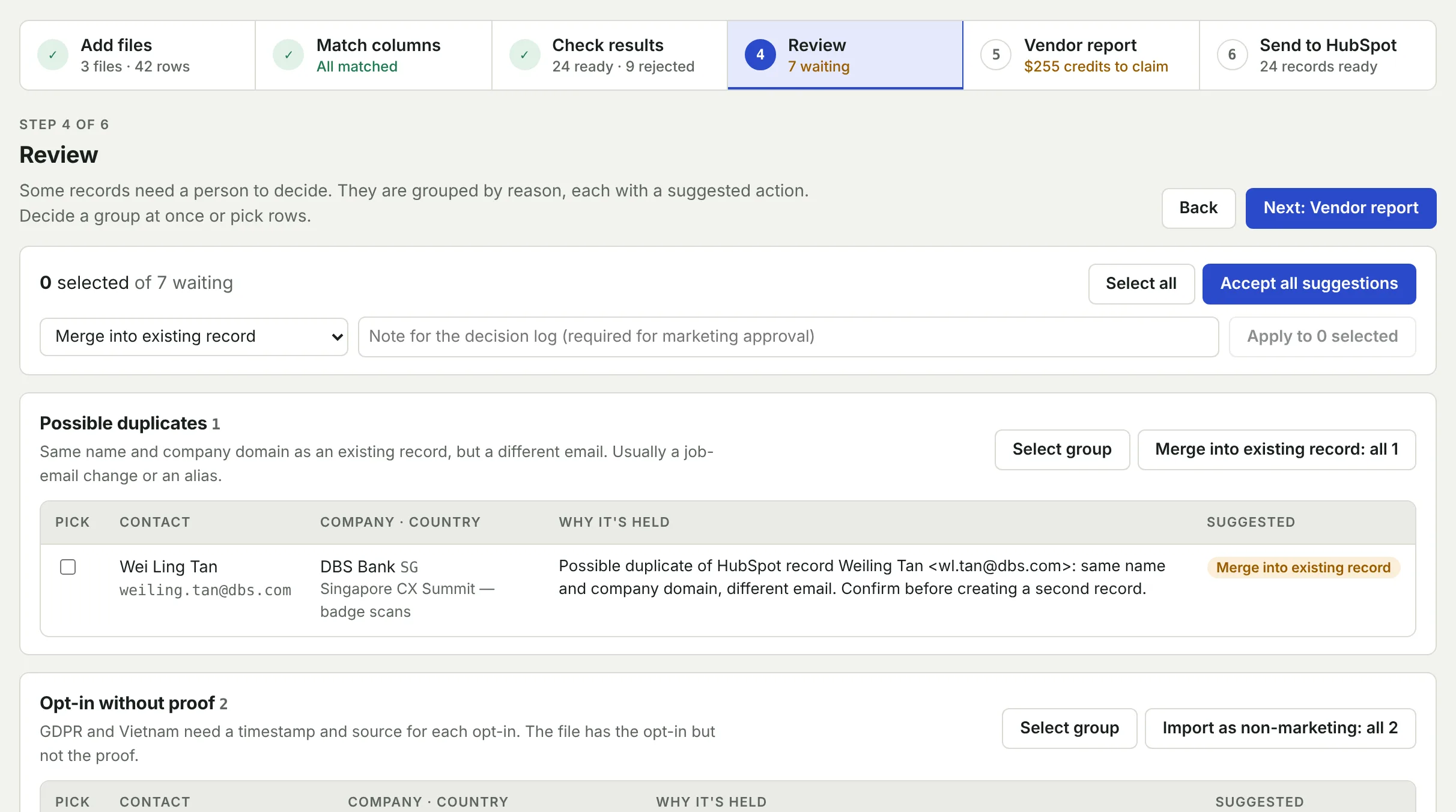This screenshot has height=812, width=1456.
Task: Open the Send to HubSpot step
Action: click(1318, 55)
